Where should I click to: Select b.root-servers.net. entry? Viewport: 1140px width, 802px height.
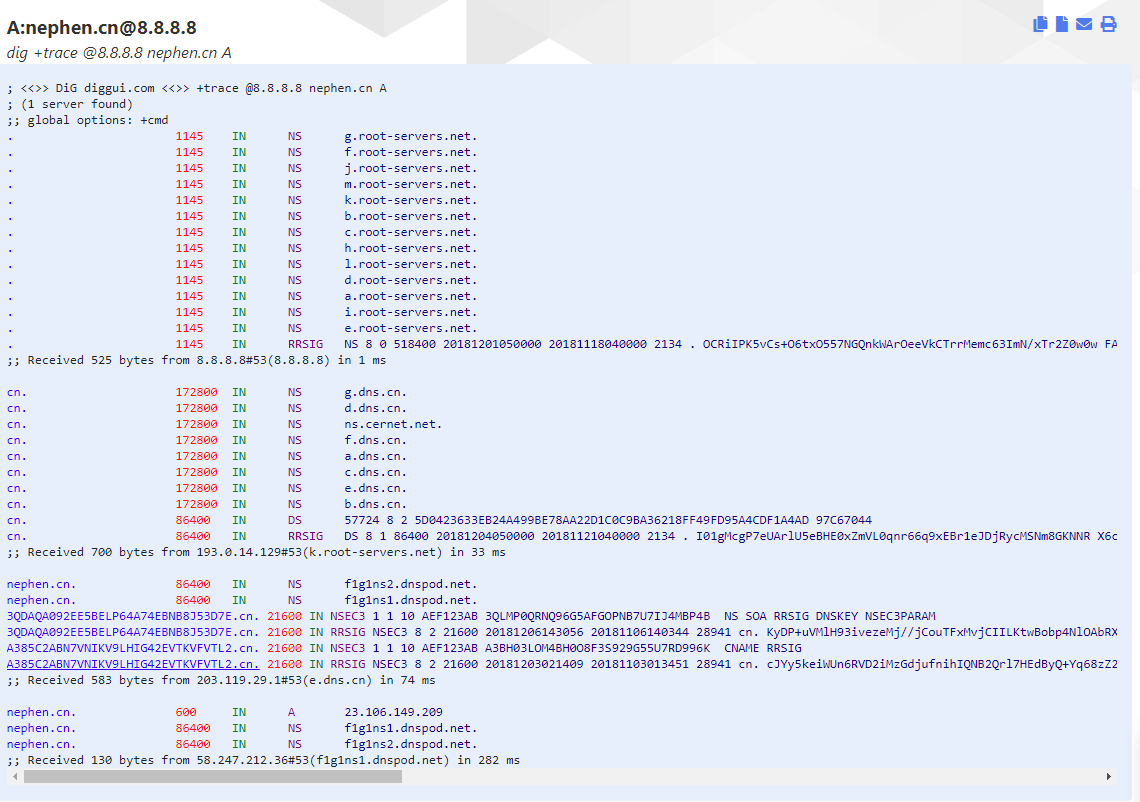pos(411,216)
